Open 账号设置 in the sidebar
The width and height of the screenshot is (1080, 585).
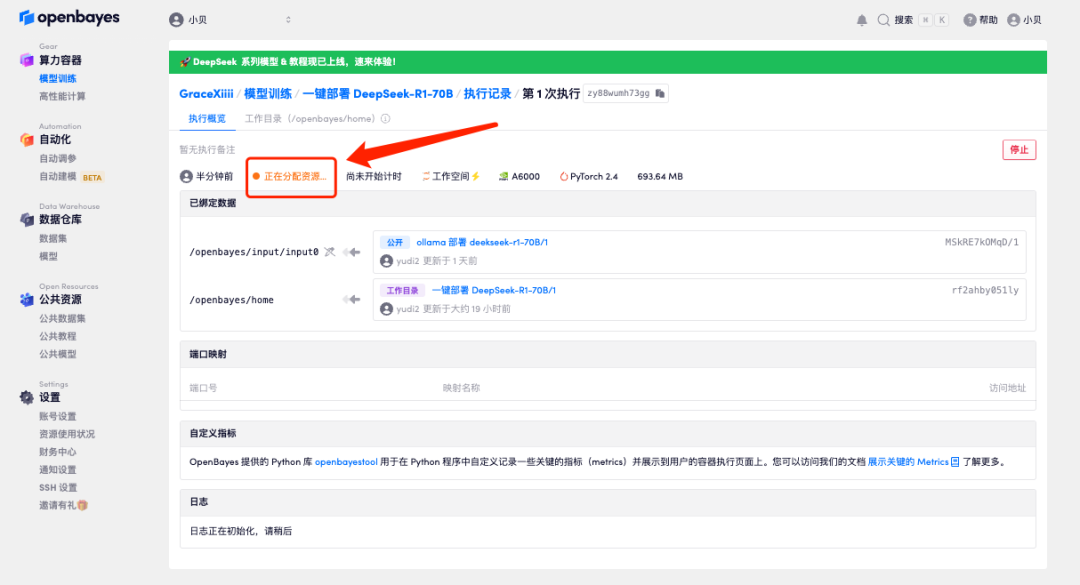coord(58,416)
